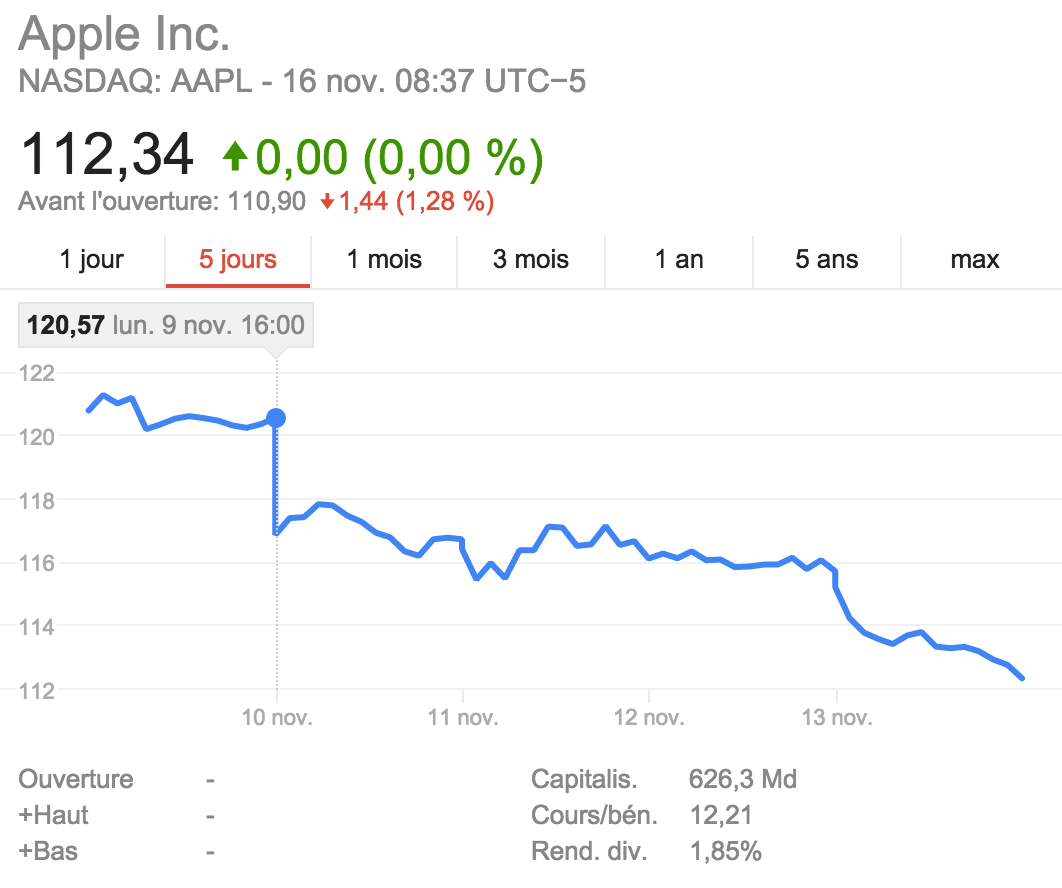Screen dimensions: 1062x888
Task: Click the red down arrow pre-market indicator
Action: coord(326,202)
